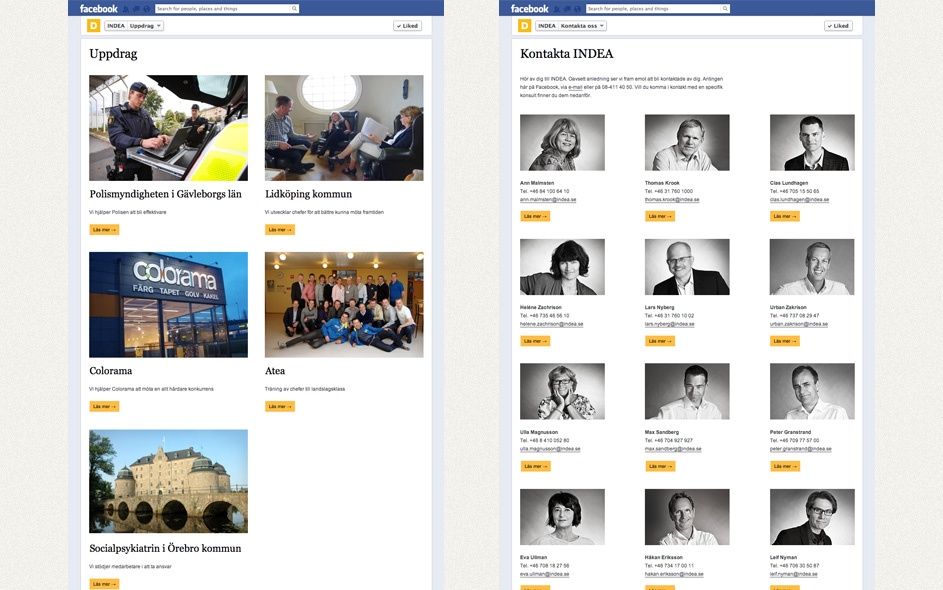The height and width of the screenshot is (590, 943).
Task: Click the yellow INDEA logo beside Kontakta oss
Action: [524, 25]
